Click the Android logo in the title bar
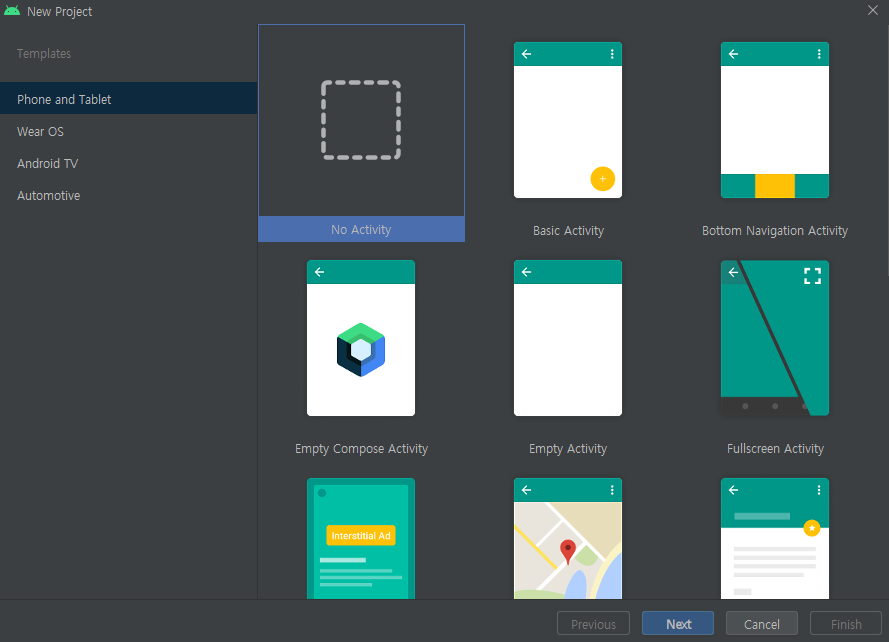The width and height of the screenshot is (889, 642). 11,11
